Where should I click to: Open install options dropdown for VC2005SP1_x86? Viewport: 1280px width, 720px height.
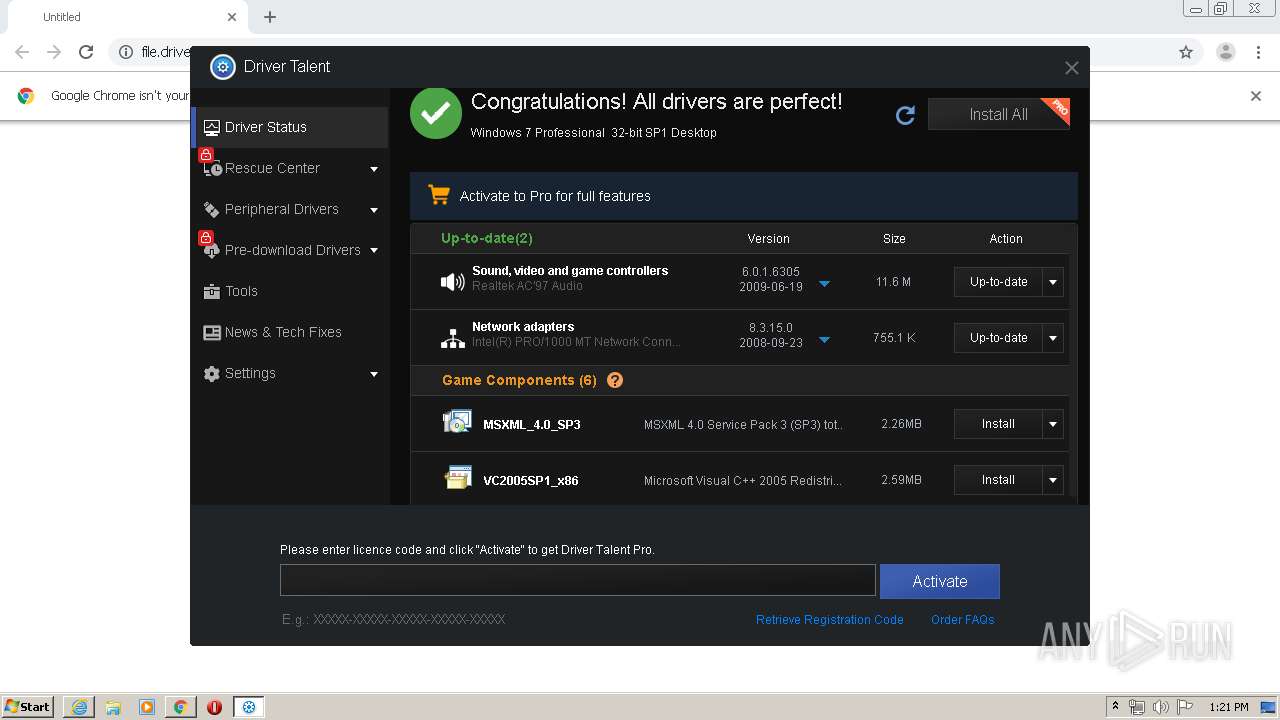click(1053, 480)
